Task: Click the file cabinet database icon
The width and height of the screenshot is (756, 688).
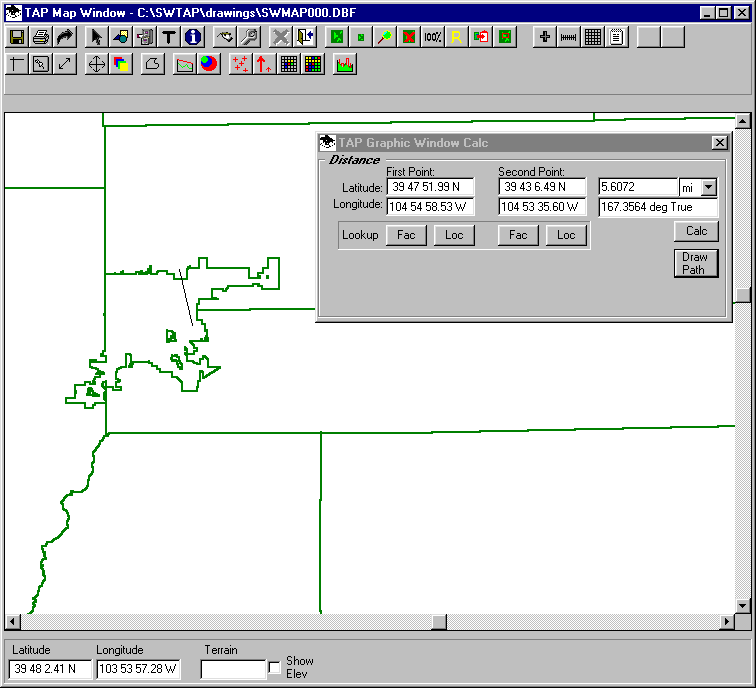Action: coord(145,37)
